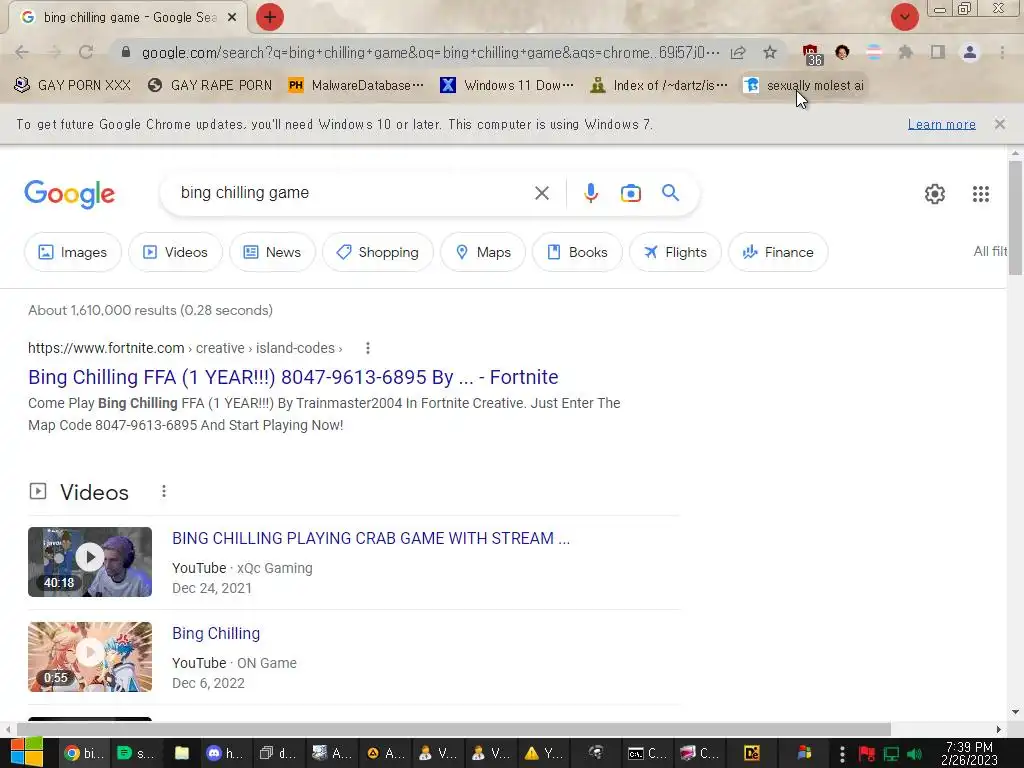The width and height of the screenshot is (1024, 768).
Task: Close the bing chilling game tab
Action: pyautogui.click(x=232, y=18)
